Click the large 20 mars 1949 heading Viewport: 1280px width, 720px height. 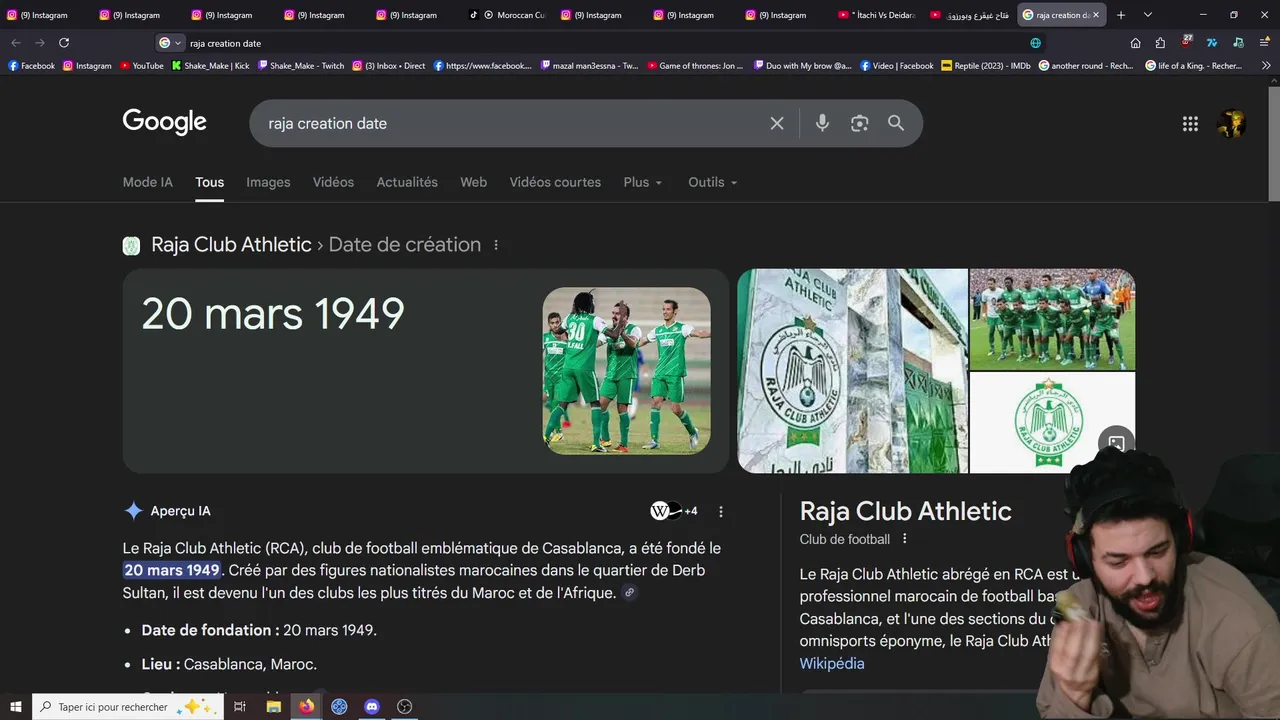[273, 314]
